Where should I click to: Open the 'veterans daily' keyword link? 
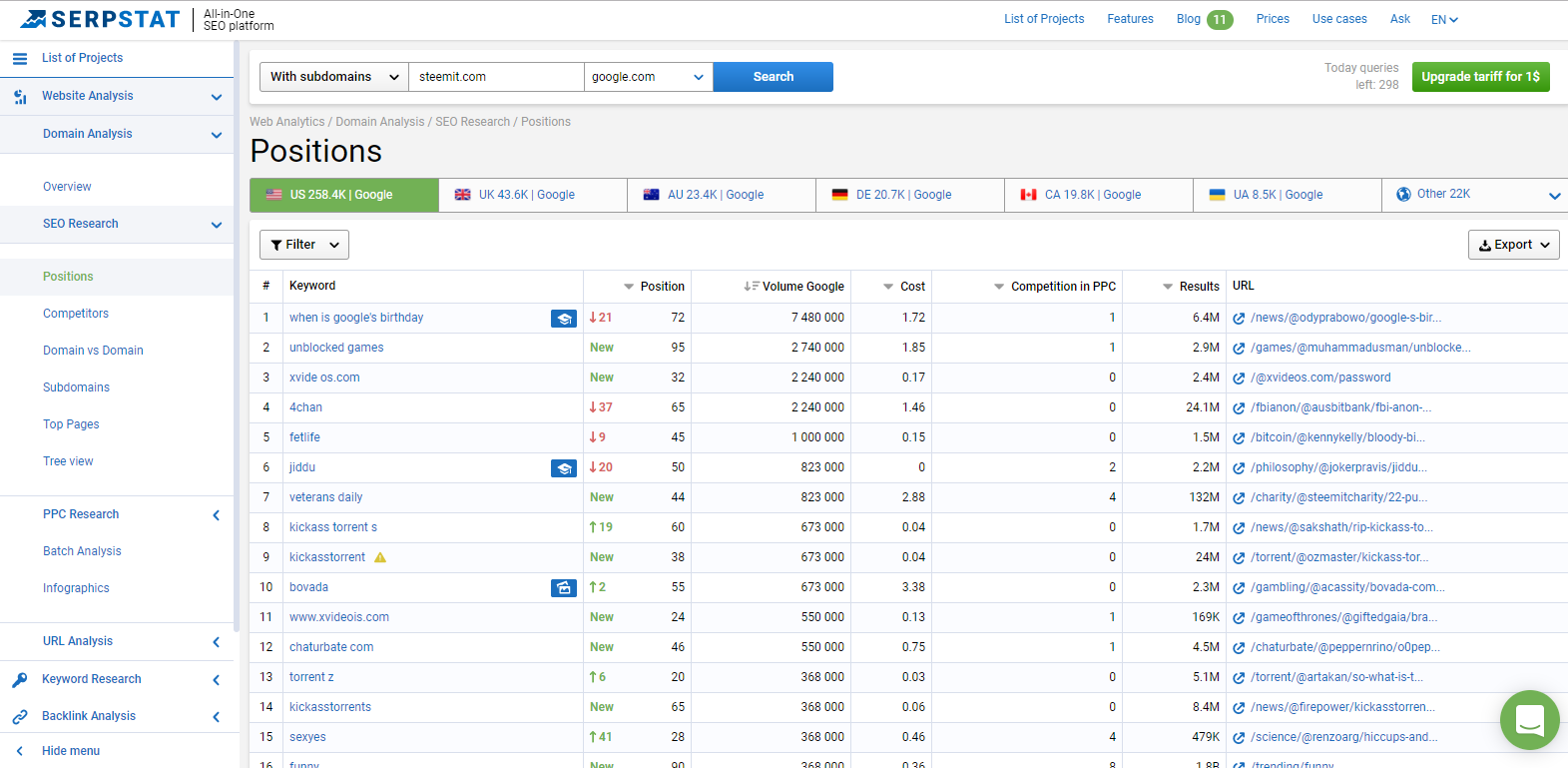[x=326, y=497]
